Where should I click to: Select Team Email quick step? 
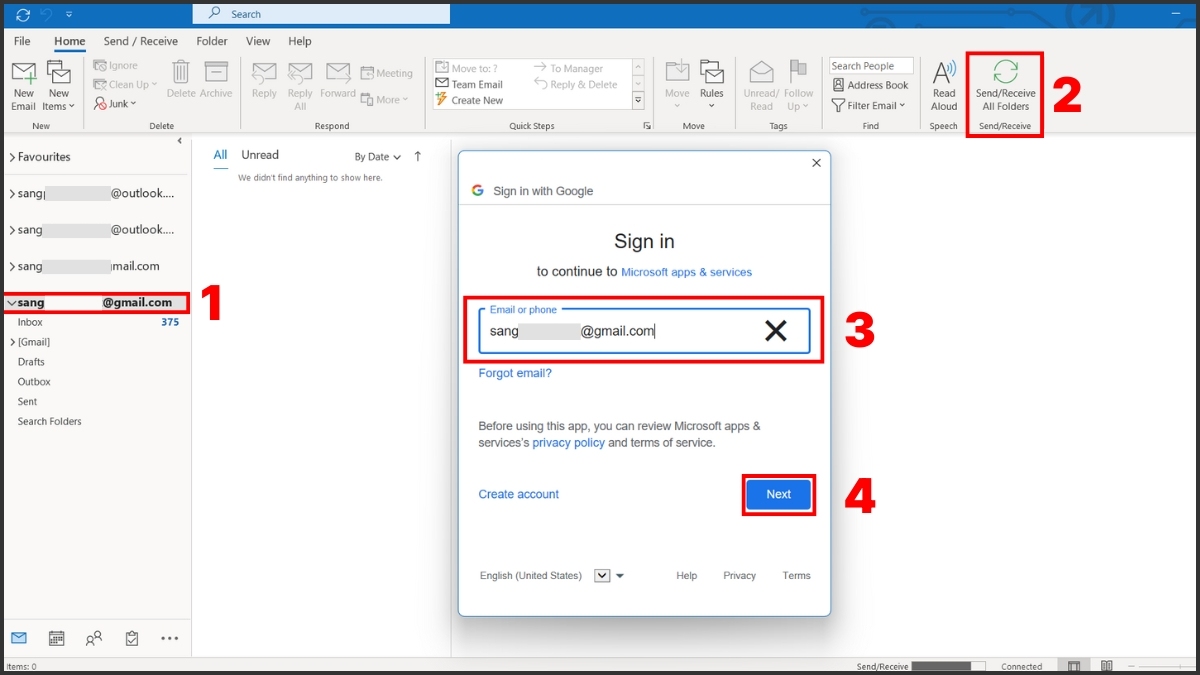tap(470, 85)
